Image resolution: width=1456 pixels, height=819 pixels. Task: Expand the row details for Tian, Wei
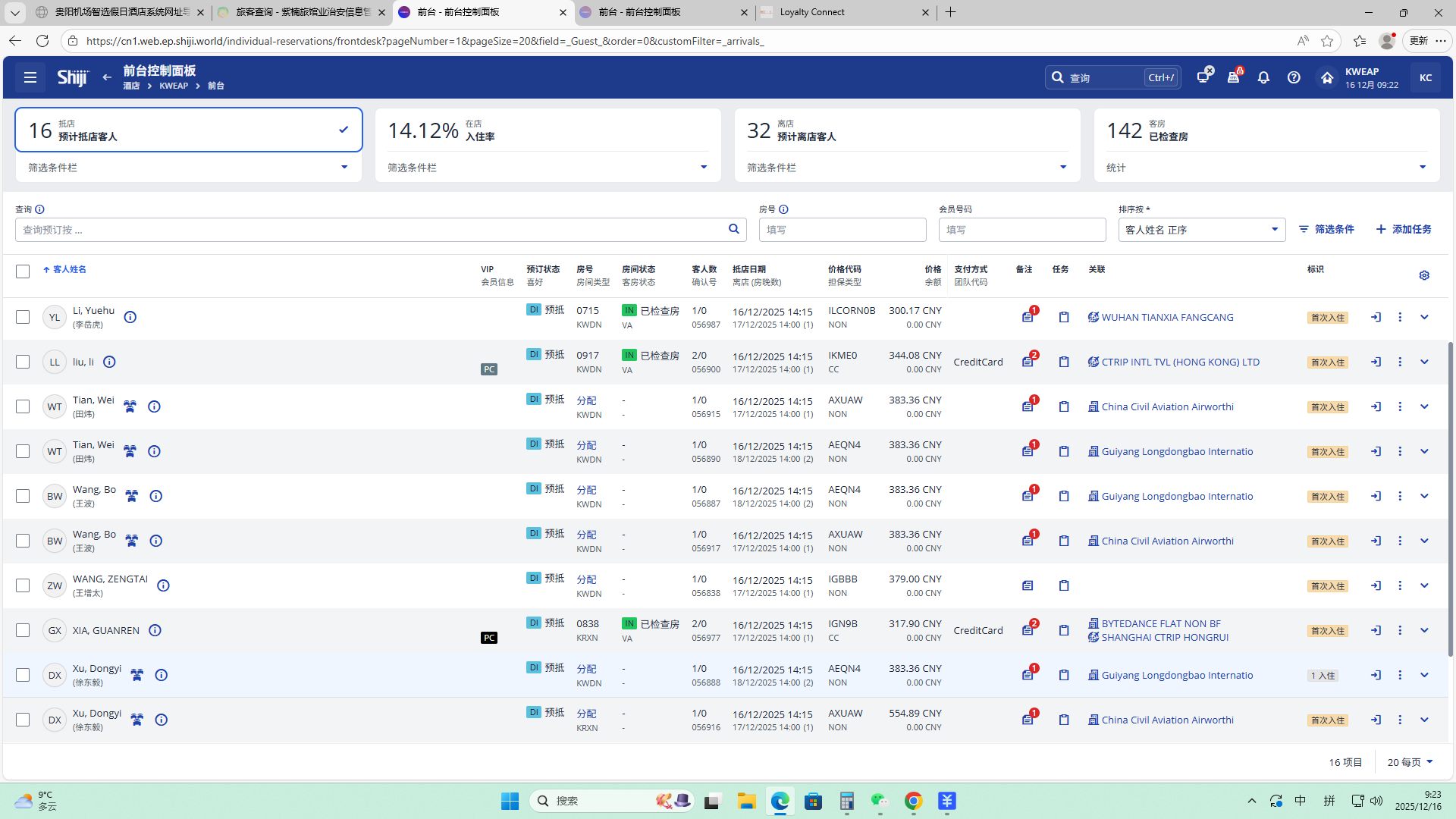(1424, 406)
